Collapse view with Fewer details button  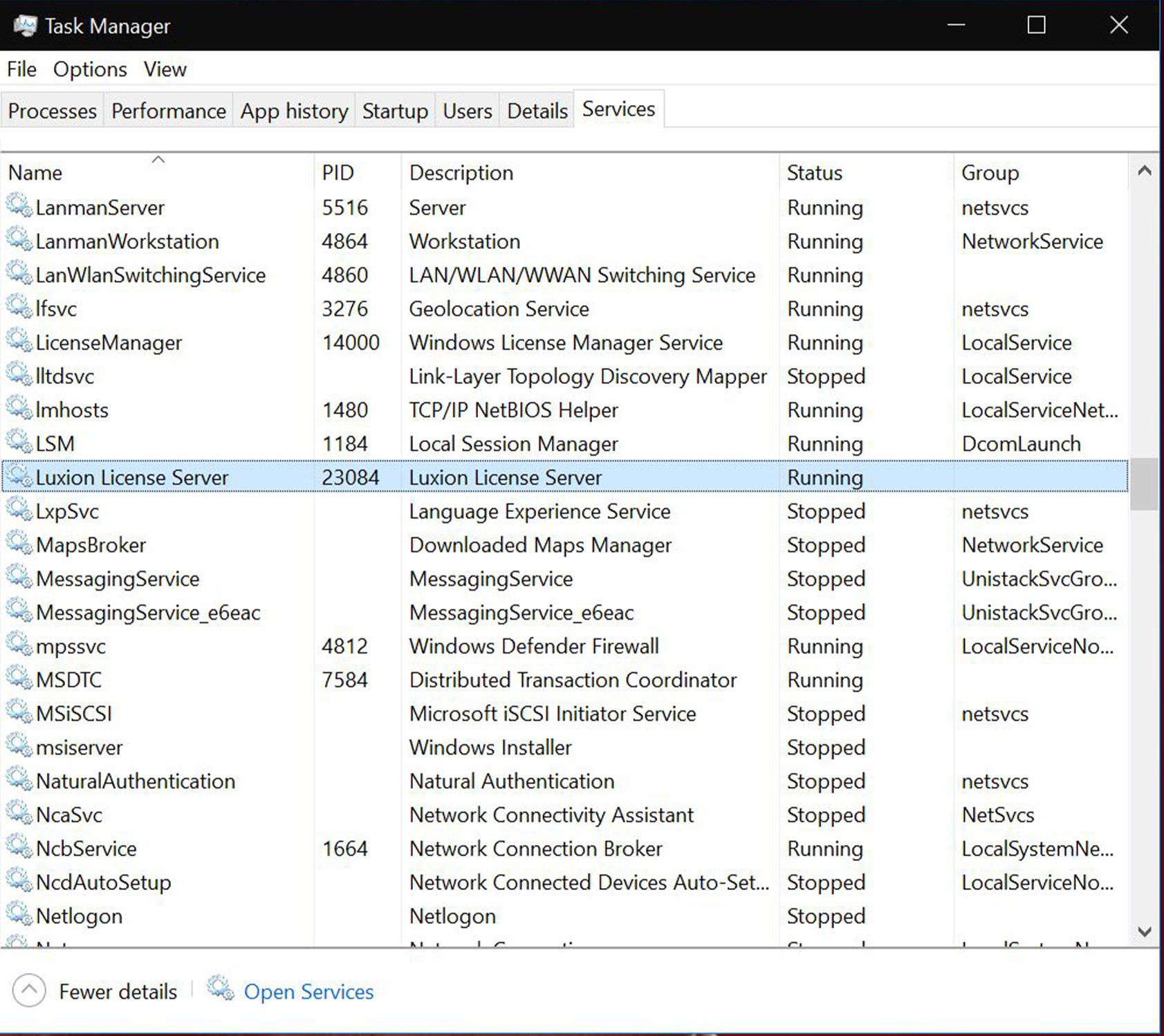tap(95, 991)
